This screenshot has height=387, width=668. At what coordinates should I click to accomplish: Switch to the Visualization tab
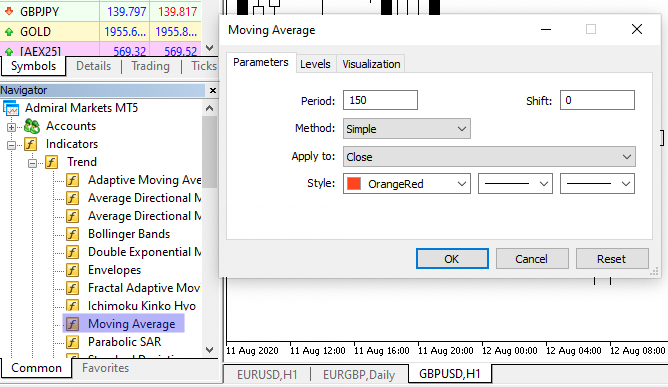click(x=371, y=64)
